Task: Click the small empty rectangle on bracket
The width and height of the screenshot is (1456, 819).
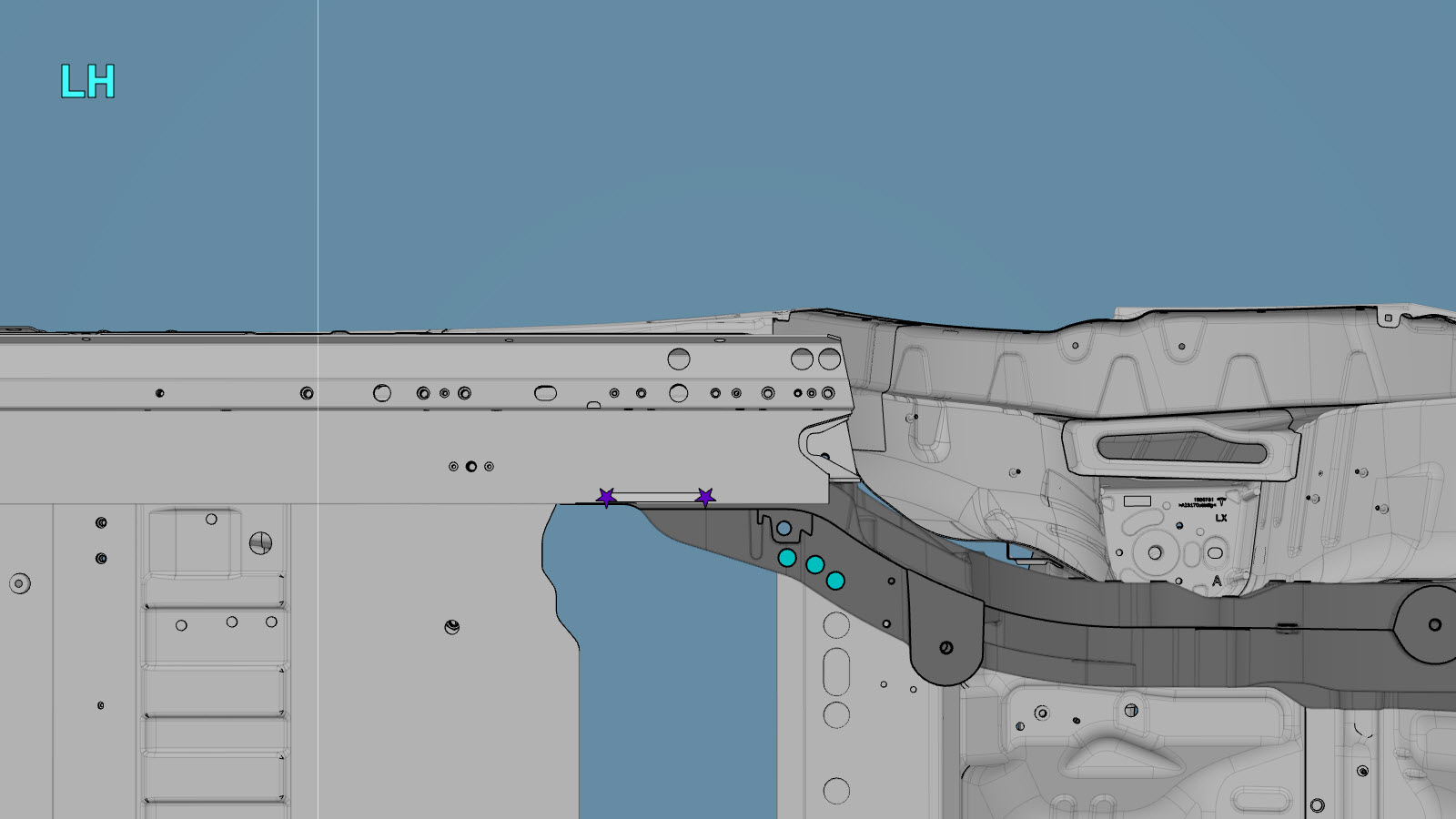Action: (x=1137, y=501)
